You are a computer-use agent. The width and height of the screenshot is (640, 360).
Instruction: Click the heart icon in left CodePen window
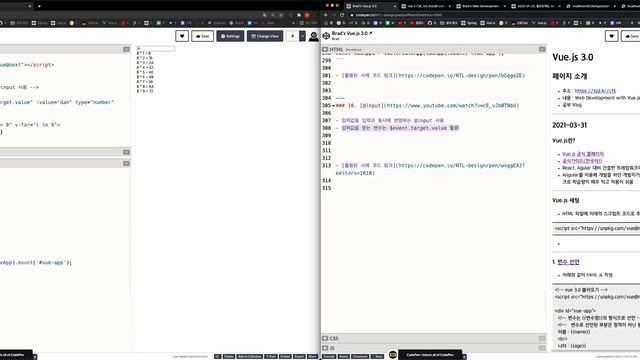182,36
